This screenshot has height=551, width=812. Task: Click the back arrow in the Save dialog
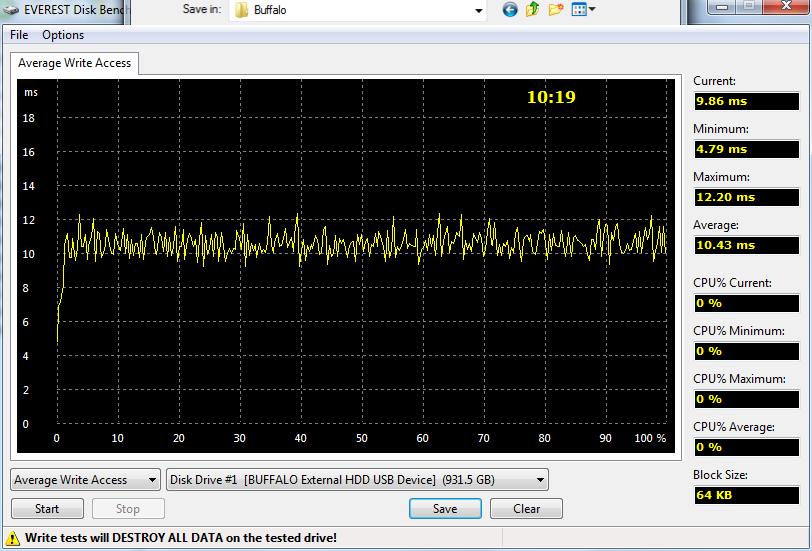click(510, 10)
